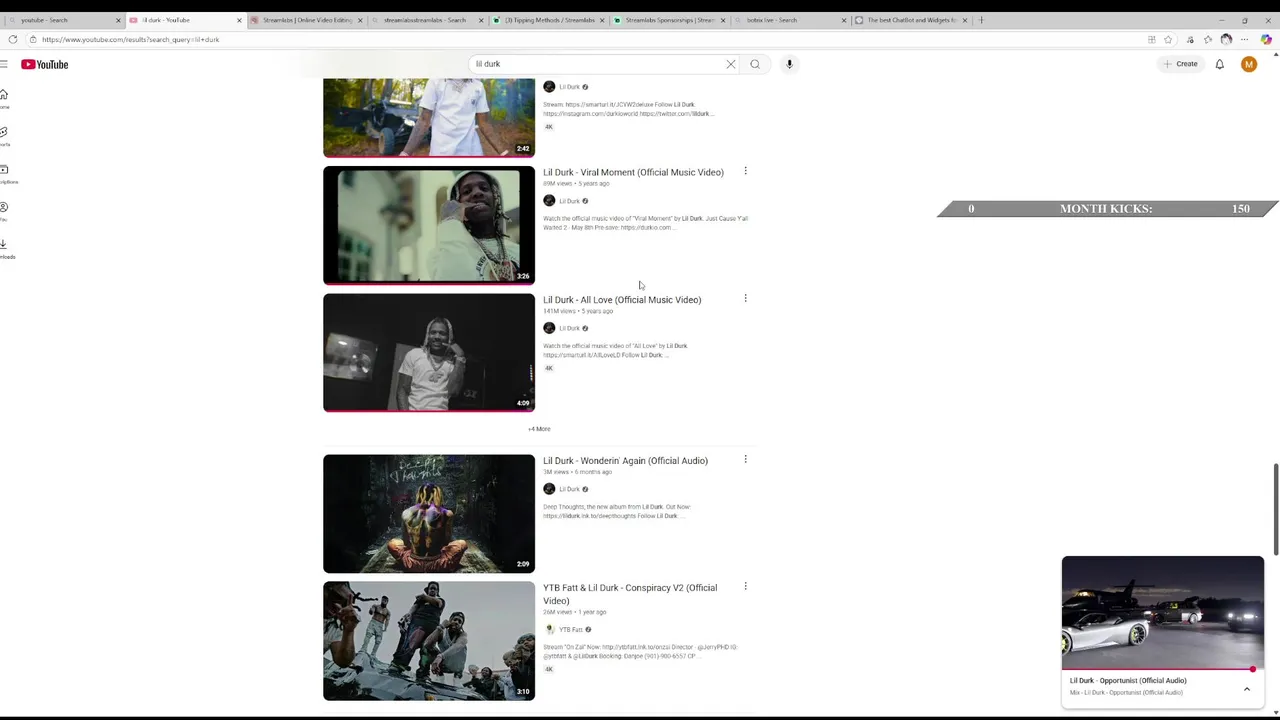Click the Opportunist miniplayer video
Screen dimensions: 1280x720
point(1163,613)
